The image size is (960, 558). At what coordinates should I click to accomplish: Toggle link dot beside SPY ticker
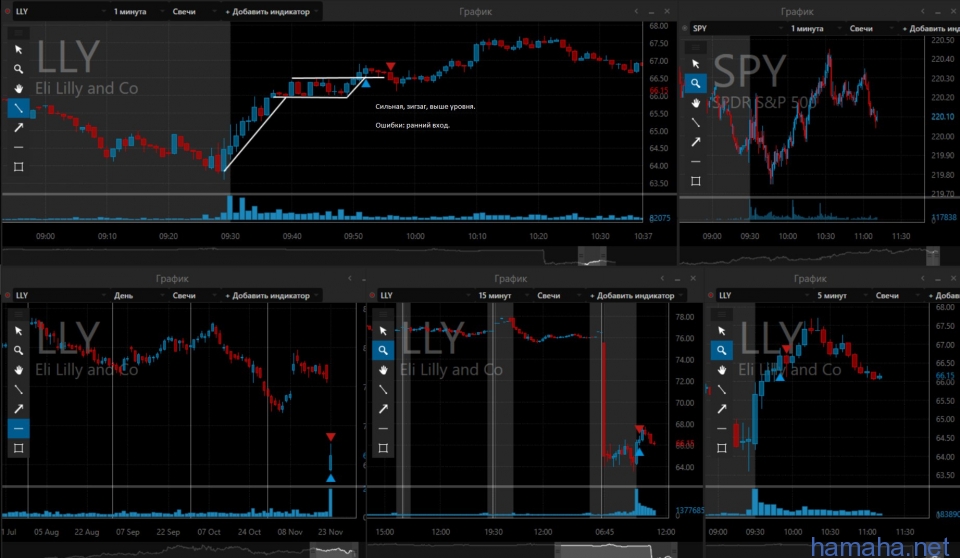click(684, 28)
